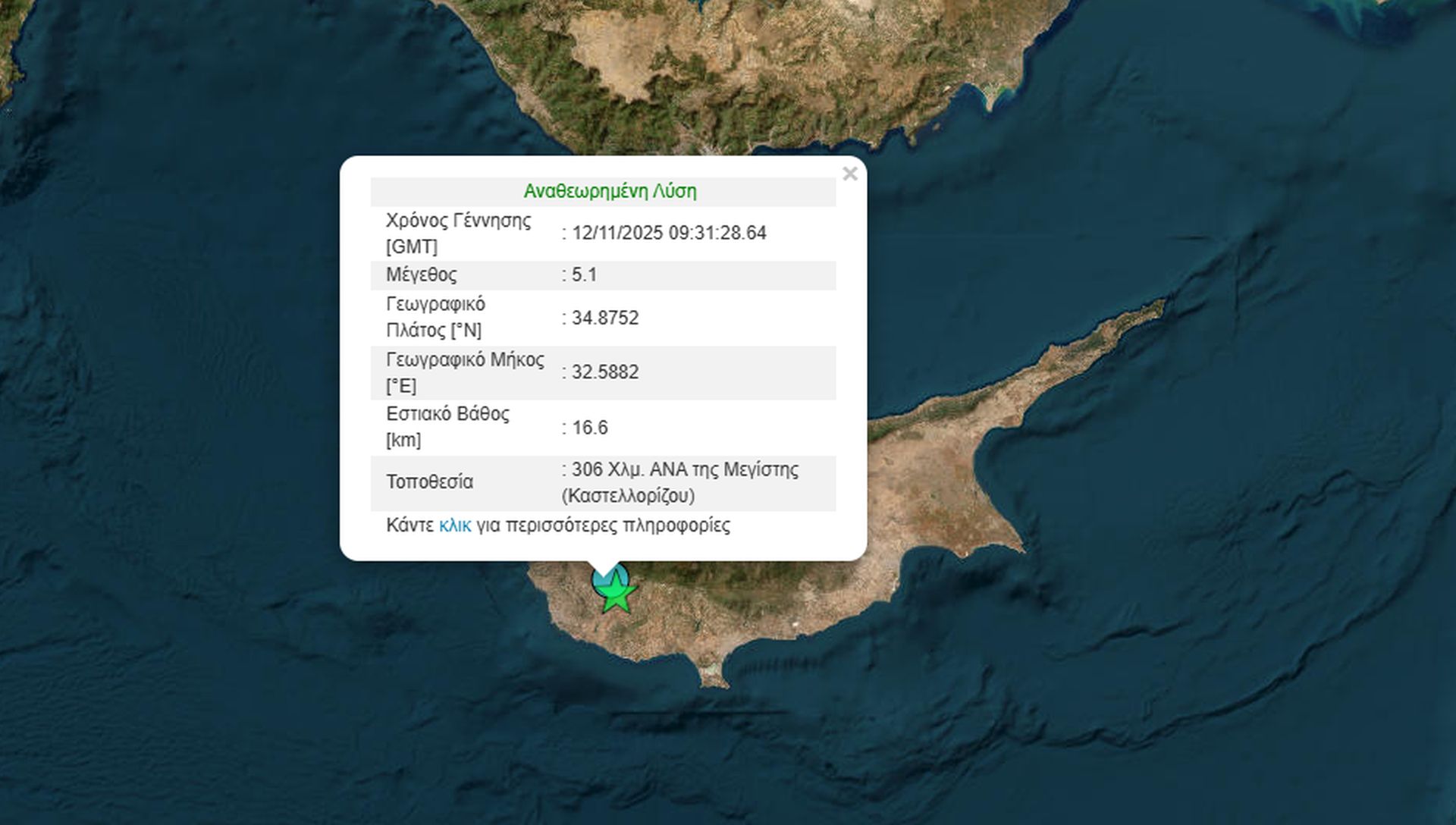Image resolution: width=1456 pixels, height=825 pixels.
Task: Click the origin time value 12/11/2025 09:31:28.64
Action: coord(668,233)
